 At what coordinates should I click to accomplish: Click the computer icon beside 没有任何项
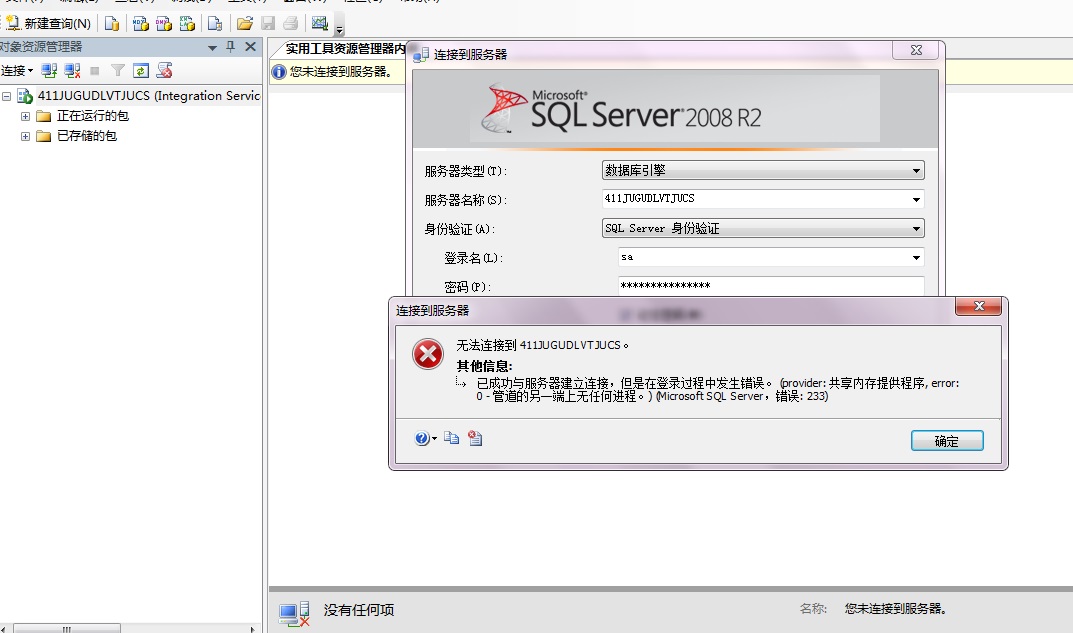point(295,614)
